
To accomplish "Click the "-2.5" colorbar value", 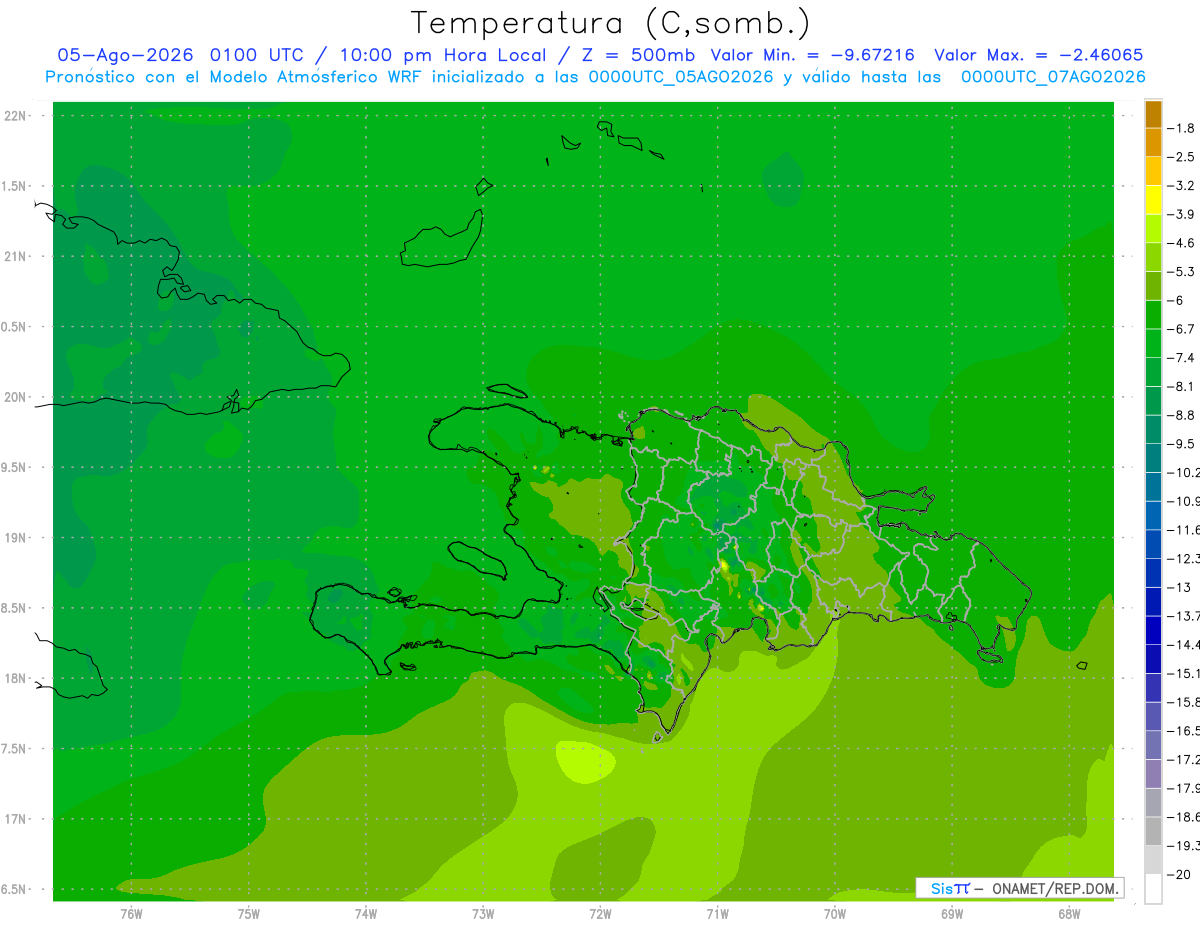I will pos(1181,157).
